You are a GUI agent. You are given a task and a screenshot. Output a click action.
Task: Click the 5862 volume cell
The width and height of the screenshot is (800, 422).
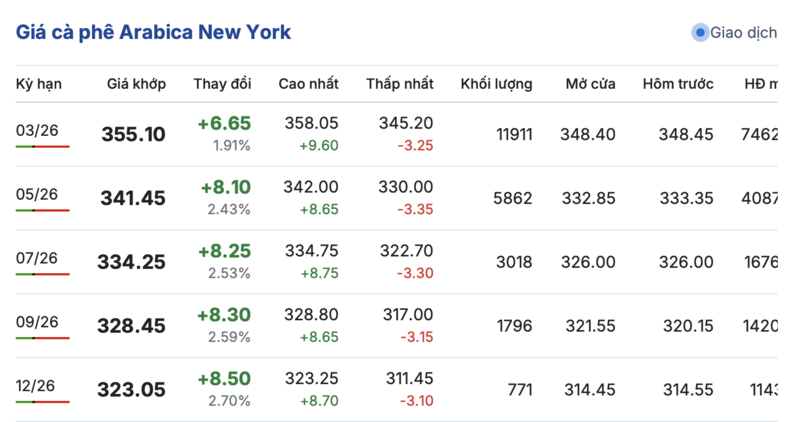coord(512,198)
